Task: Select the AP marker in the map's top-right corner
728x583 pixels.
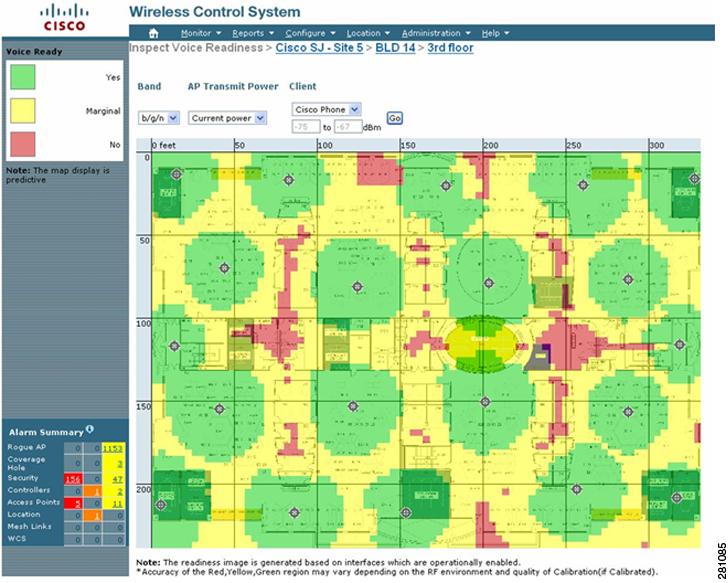Action: (x=694, y=178)
